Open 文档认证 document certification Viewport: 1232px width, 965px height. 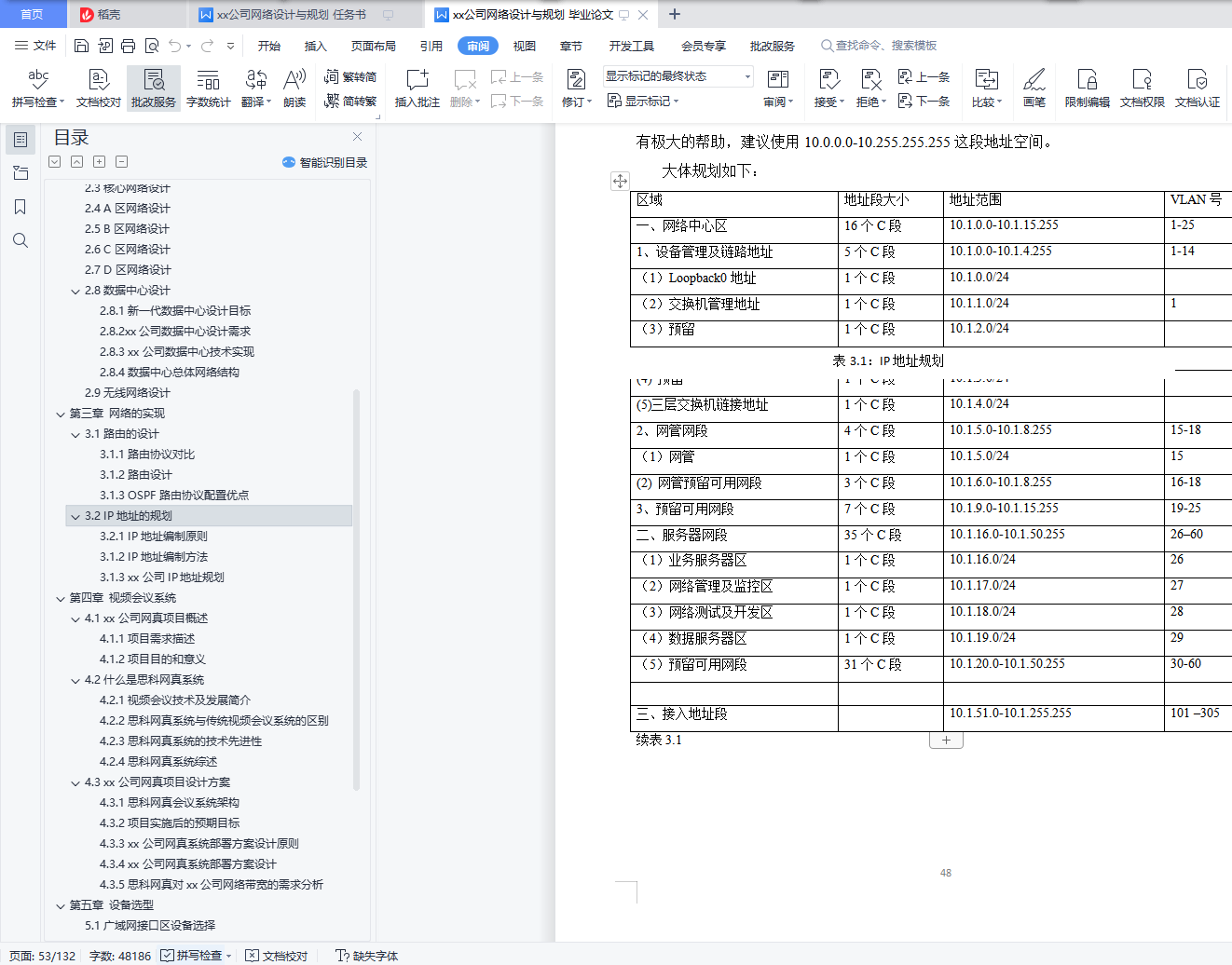pos(1198,88)
